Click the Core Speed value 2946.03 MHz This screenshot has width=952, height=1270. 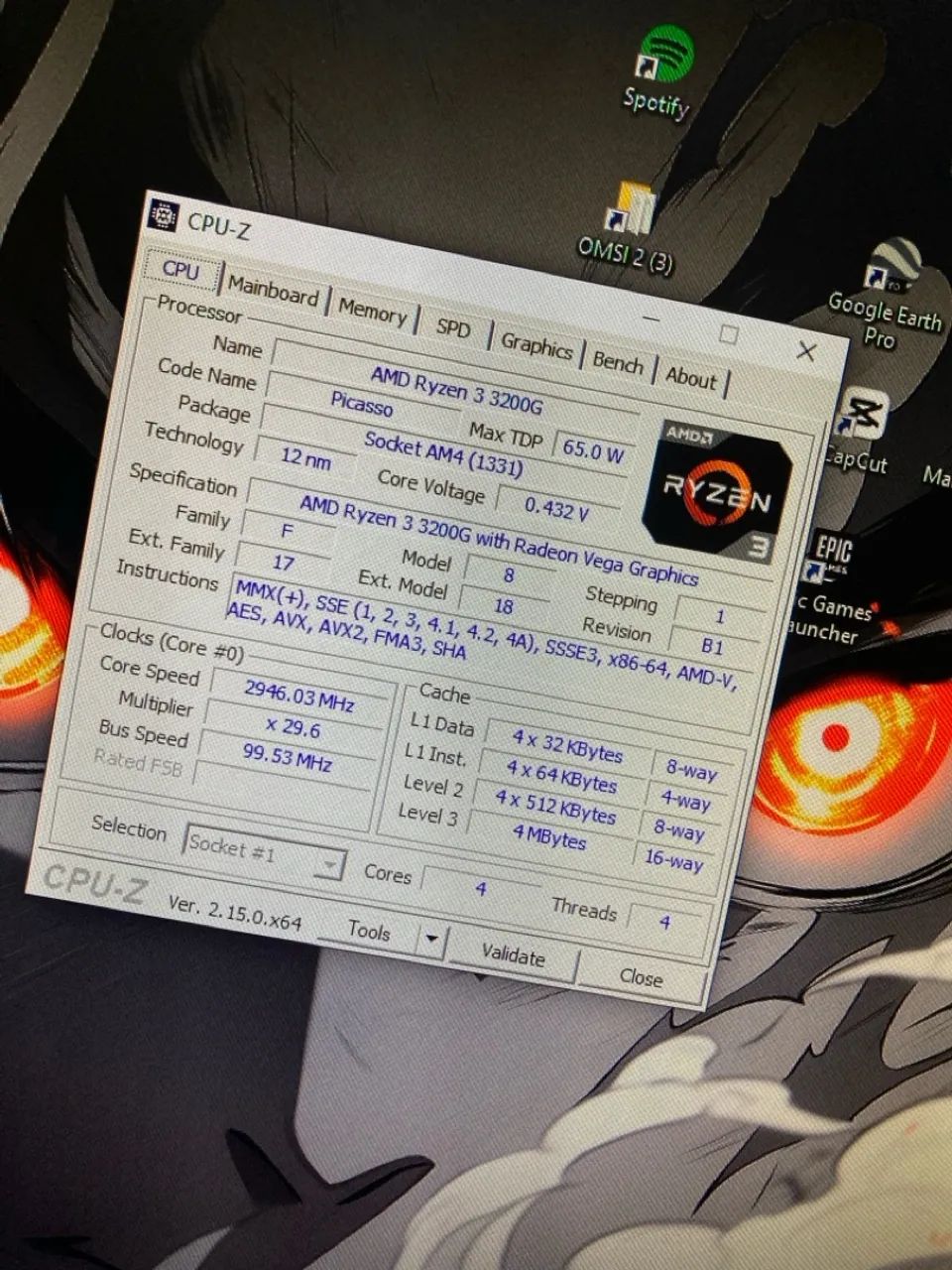pyautogui.click(x=298, y=695)
